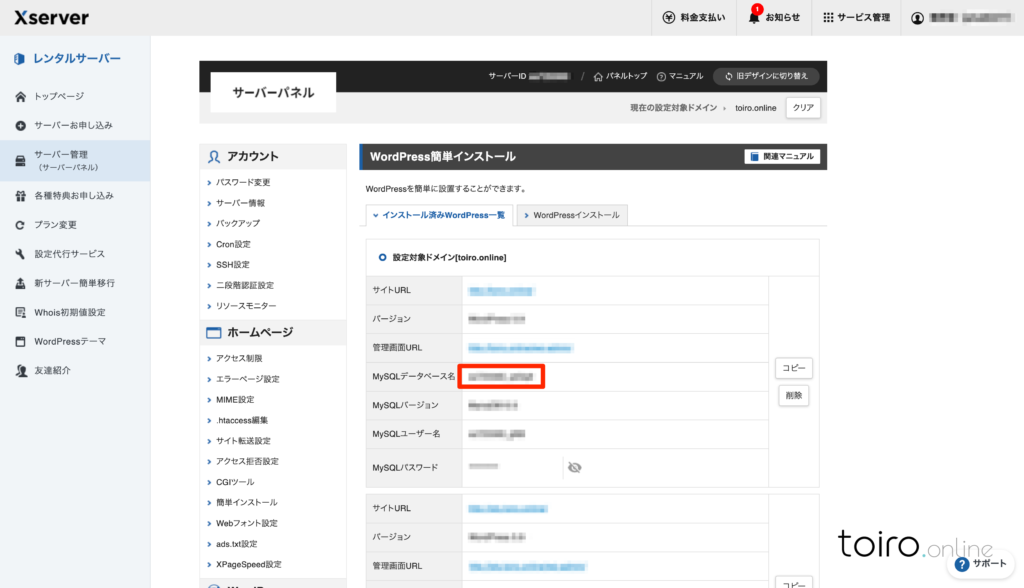Open 設定代行サービス wrench icon
The height and width of the screenshot is (588, 1024).
pos(20,254)
